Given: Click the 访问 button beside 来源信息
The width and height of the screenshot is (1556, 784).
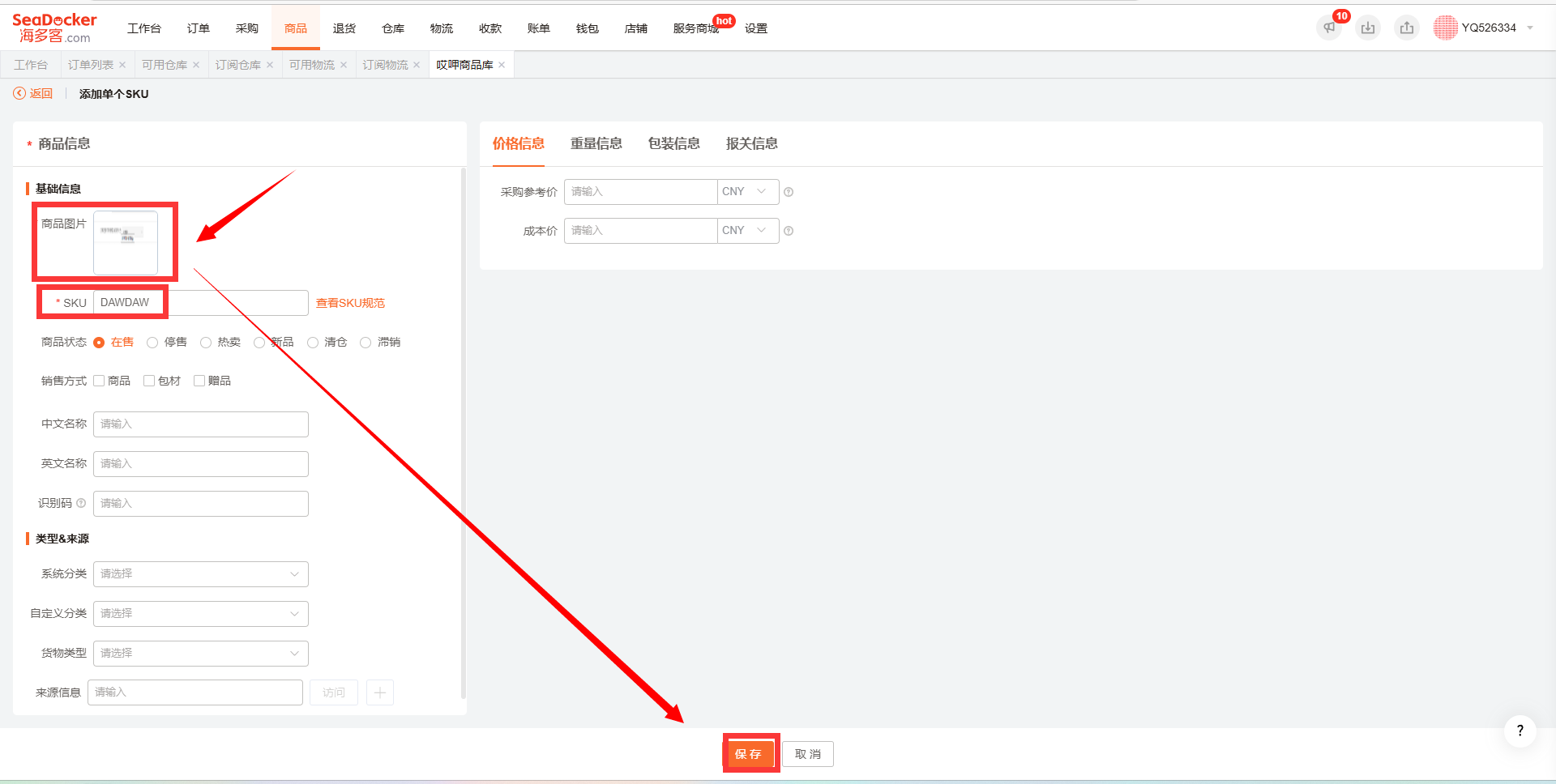Looking at the screenshot, I should point(334,692).
